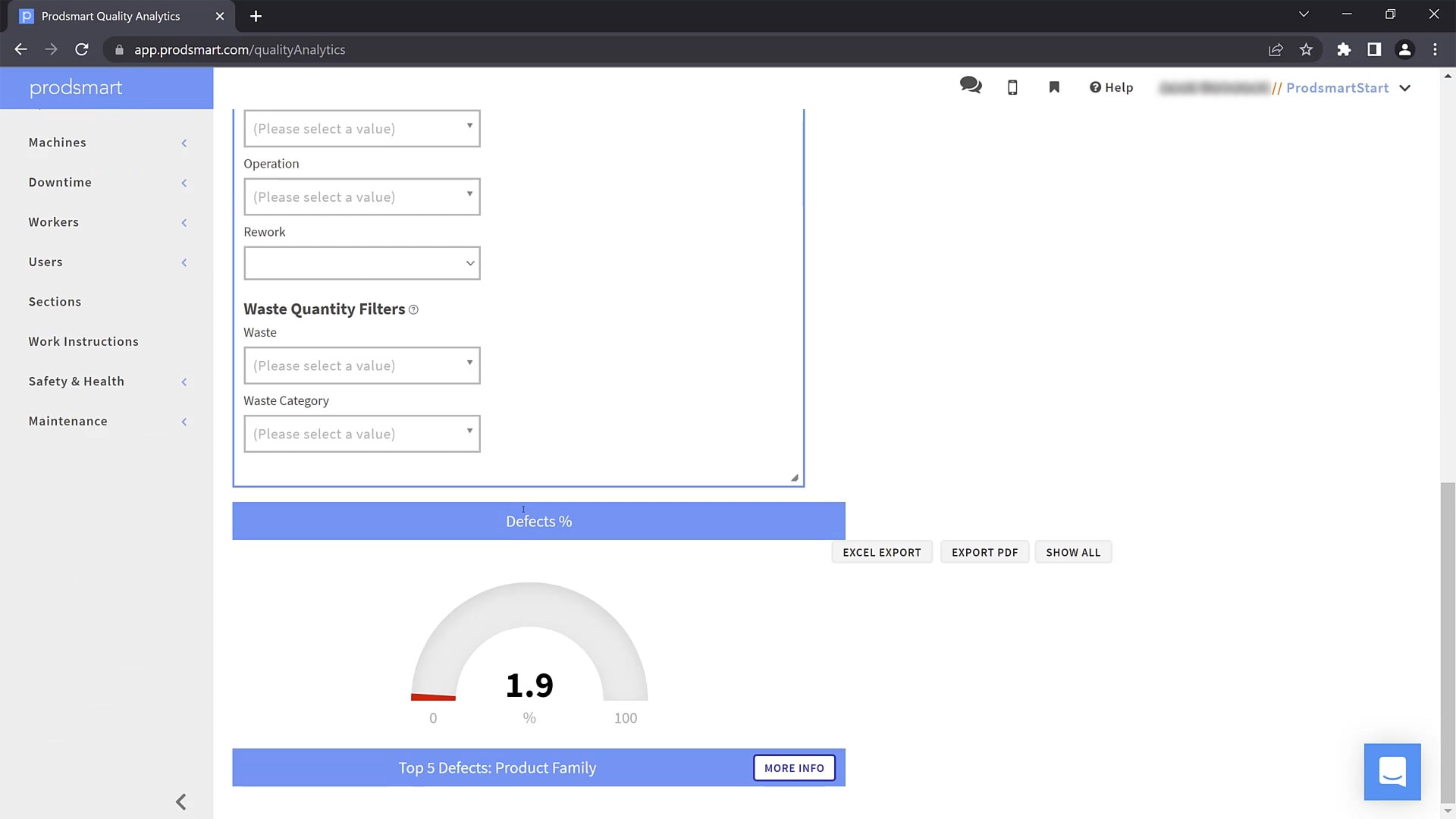Open the support chat widget

point(1392,771)
